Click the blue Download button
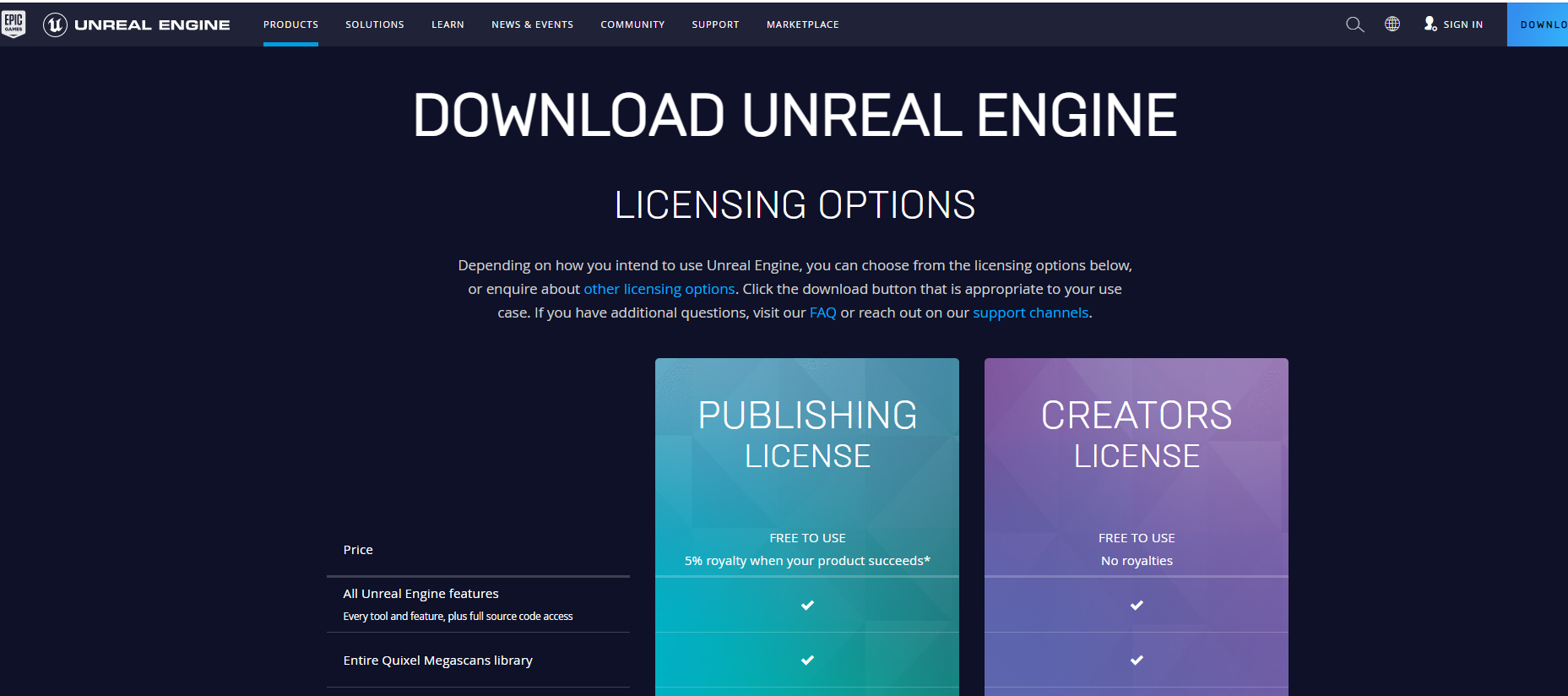 (x=1538, y=24)
